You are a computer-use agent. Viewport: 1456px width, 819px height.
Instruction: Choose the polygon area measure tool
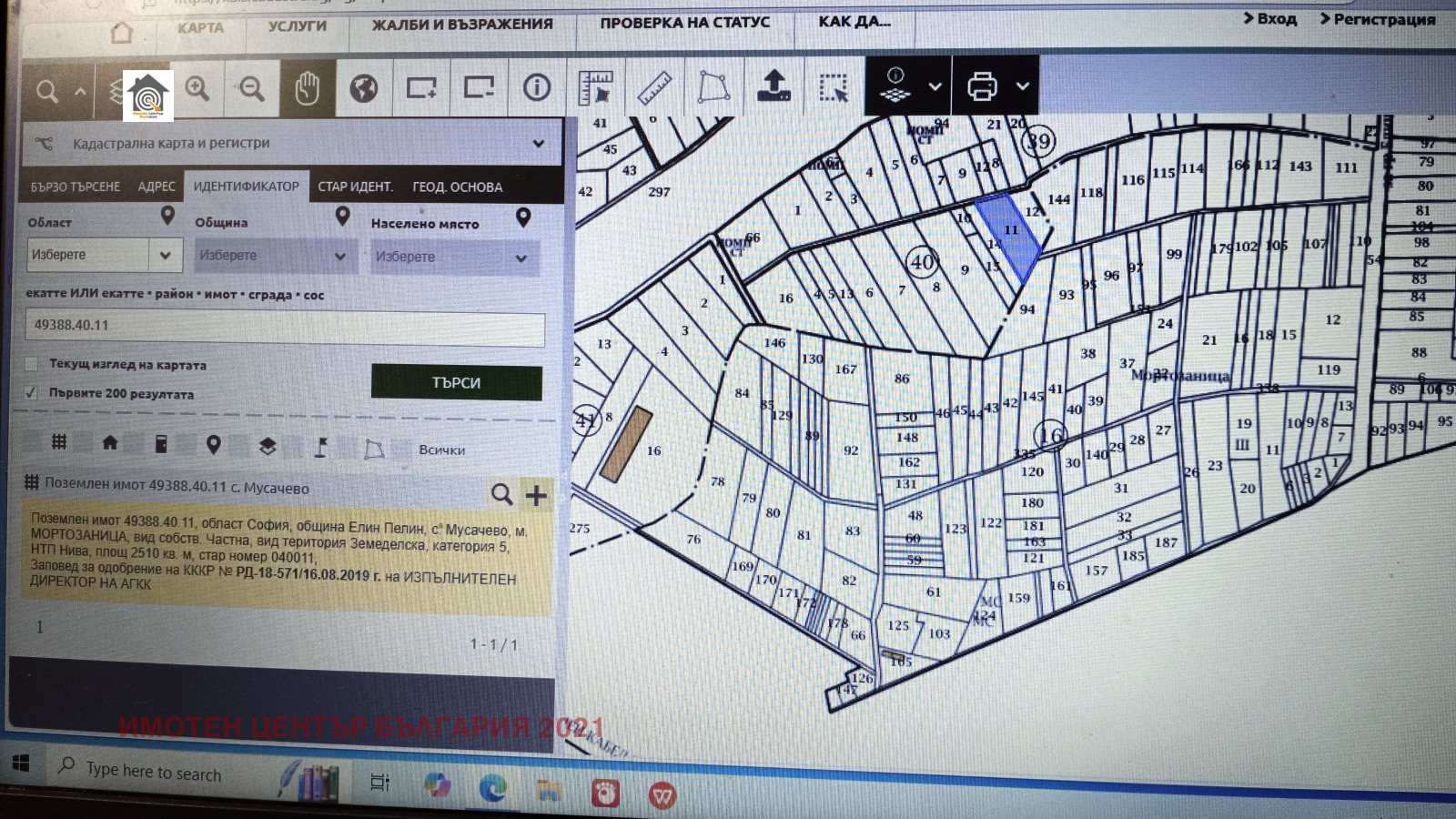point(713,87)
